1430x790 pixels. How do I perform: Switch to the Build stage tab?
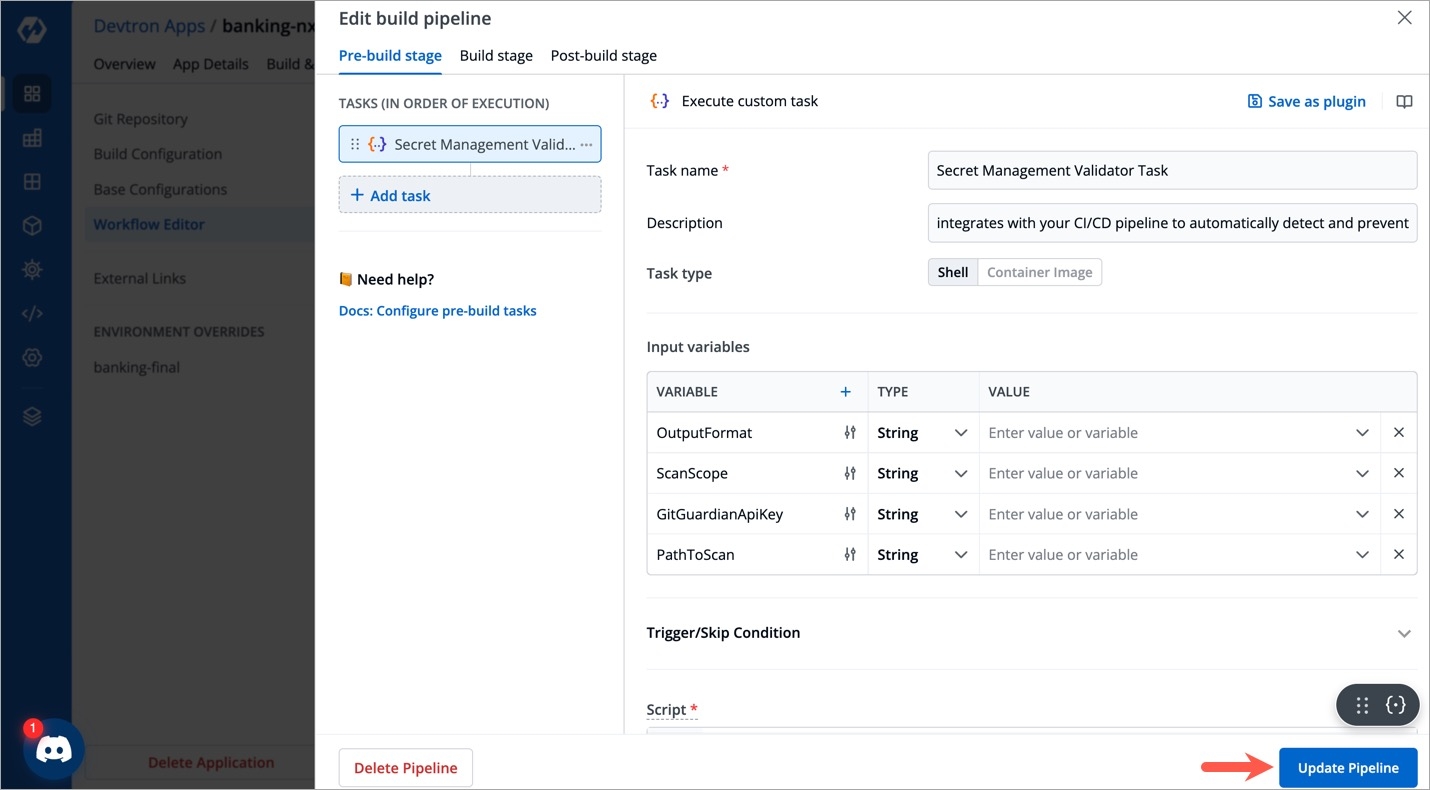point(496,56)
